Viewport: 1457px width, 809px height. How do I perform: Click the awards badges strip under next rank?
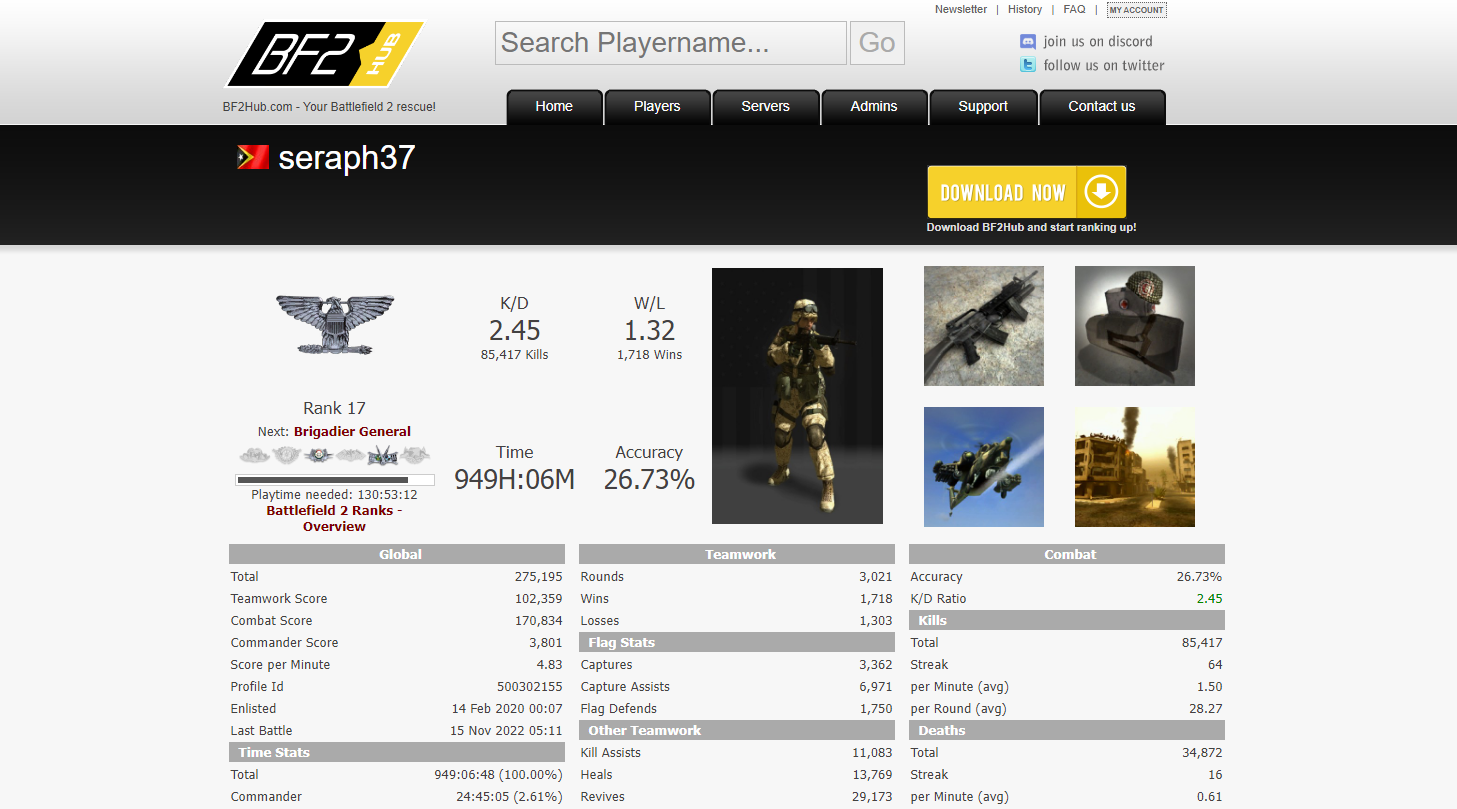tap(335, 455)
